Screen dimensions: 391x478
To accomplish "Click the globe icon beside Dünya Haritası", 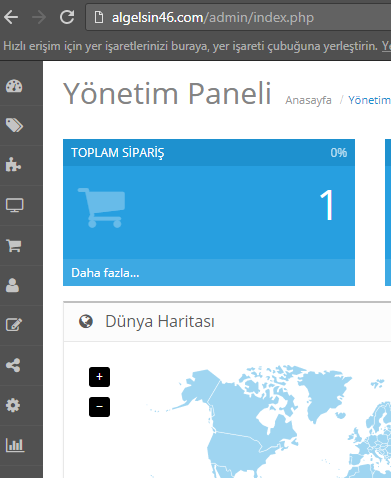I will 86,321.
